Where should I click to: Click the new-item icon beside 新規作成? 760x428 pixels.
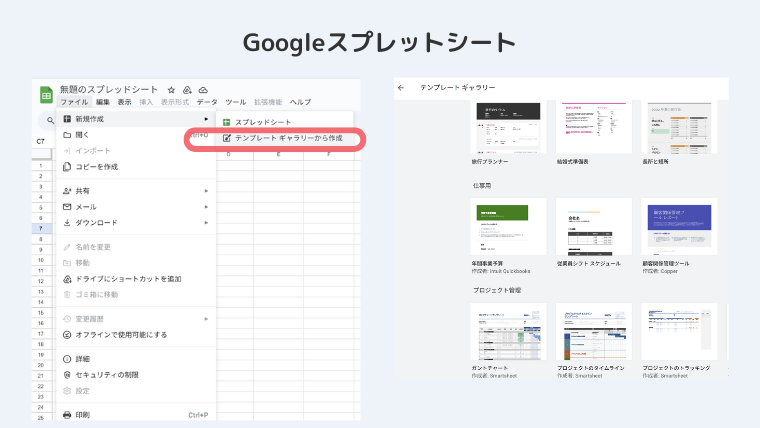tap(67, 119)
